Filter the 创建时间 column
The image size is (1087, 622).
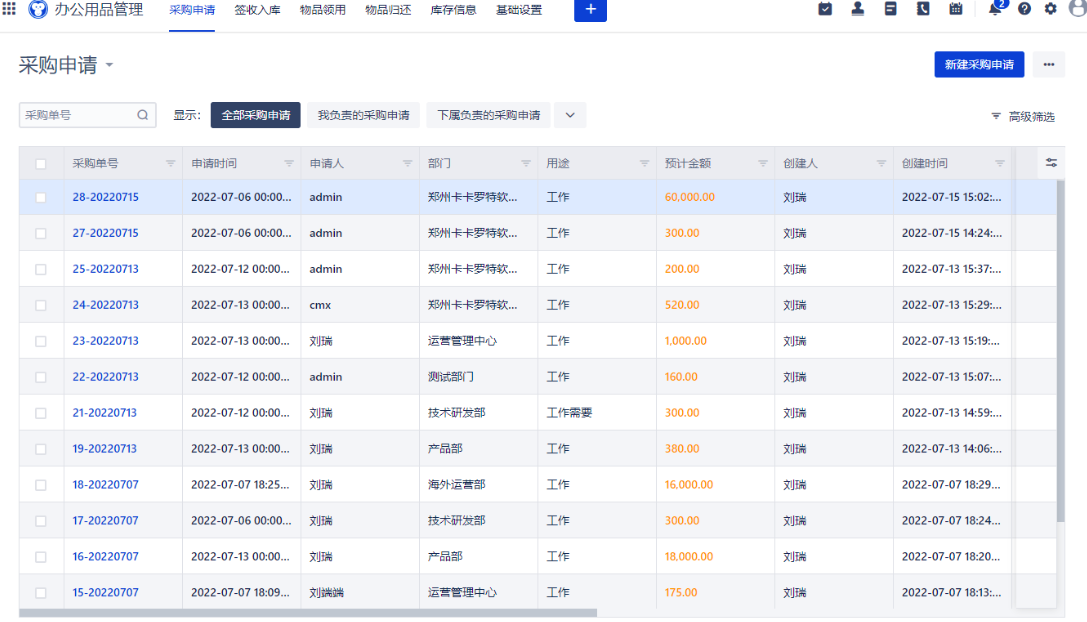coord(1000,164)
